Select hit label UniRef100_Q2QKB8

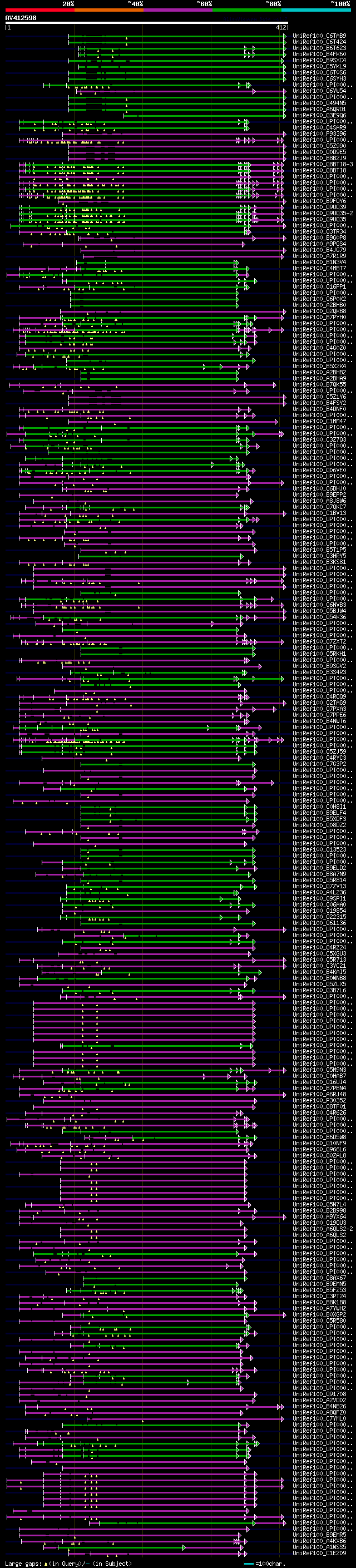click(319, 311)
